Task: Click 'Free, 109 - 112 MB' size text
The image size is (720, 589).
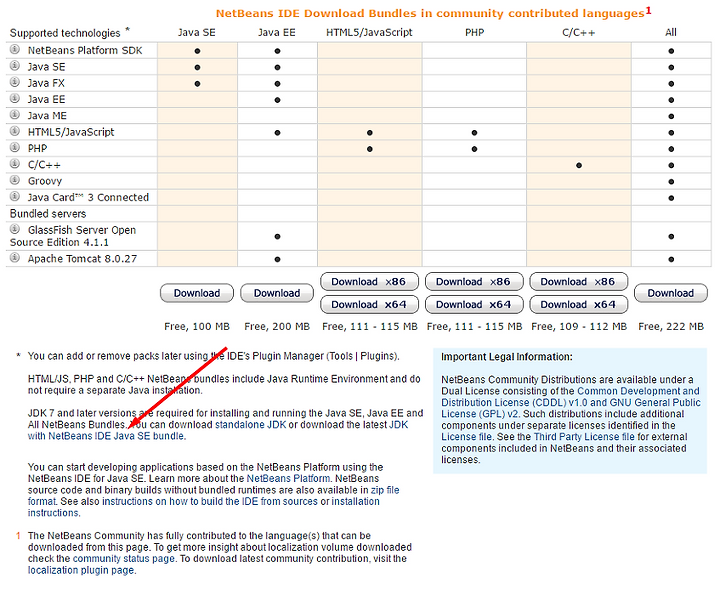Action: [579, 326]
